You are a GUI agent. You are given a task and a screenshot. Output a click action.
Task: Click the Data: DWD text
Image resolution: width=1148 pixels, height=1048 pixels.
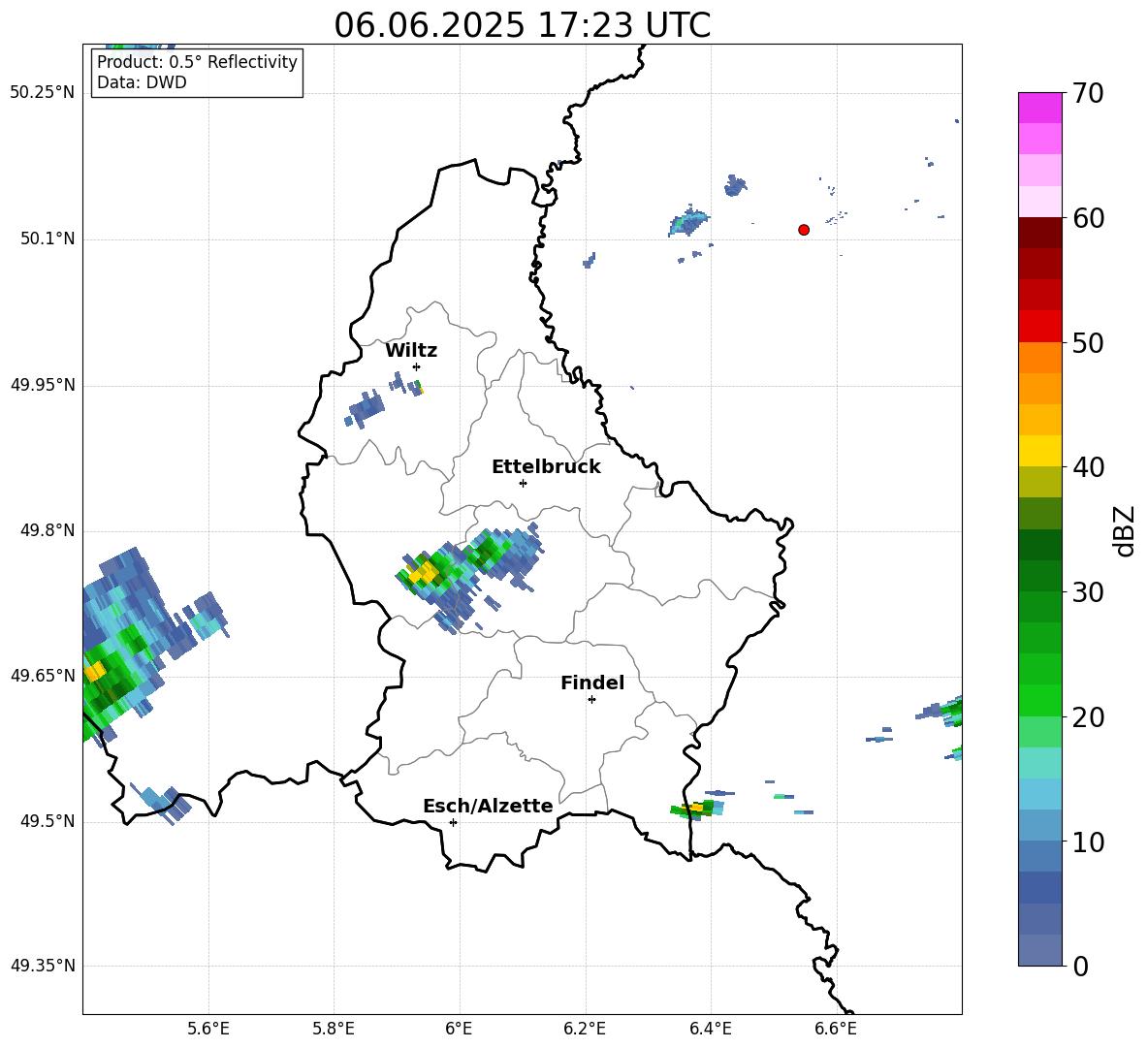pos(142,82)
